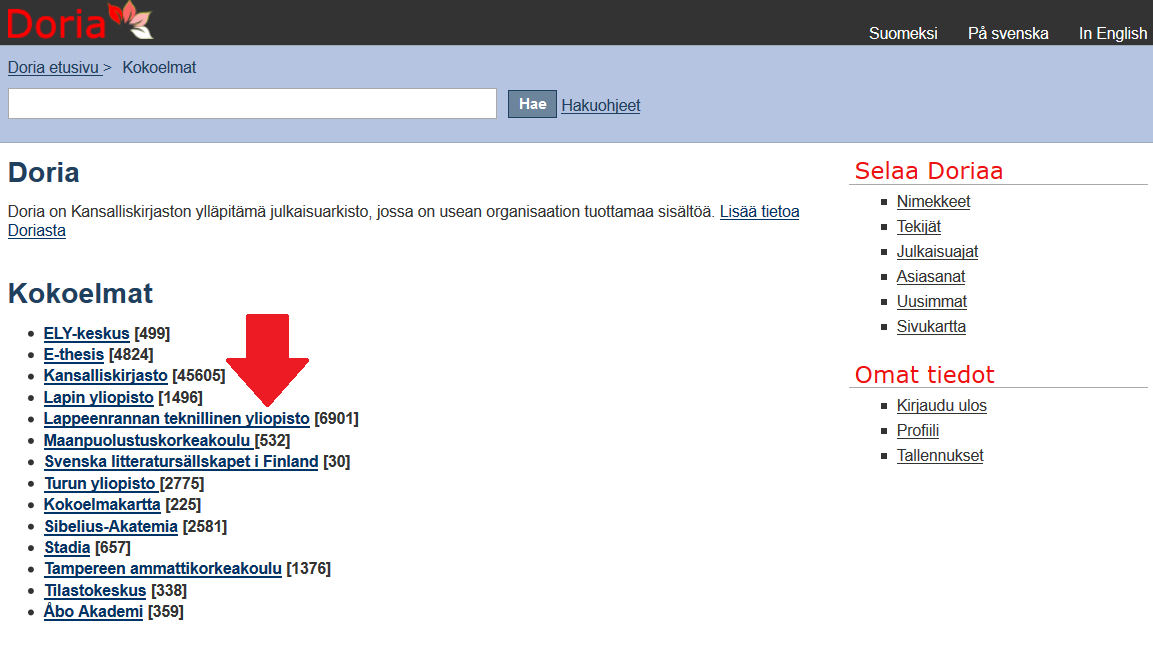This screenshot has width=1153, height=647.
Task: Open Svenska litteratursällskapet i Finland collection
Action: (181, 462)
